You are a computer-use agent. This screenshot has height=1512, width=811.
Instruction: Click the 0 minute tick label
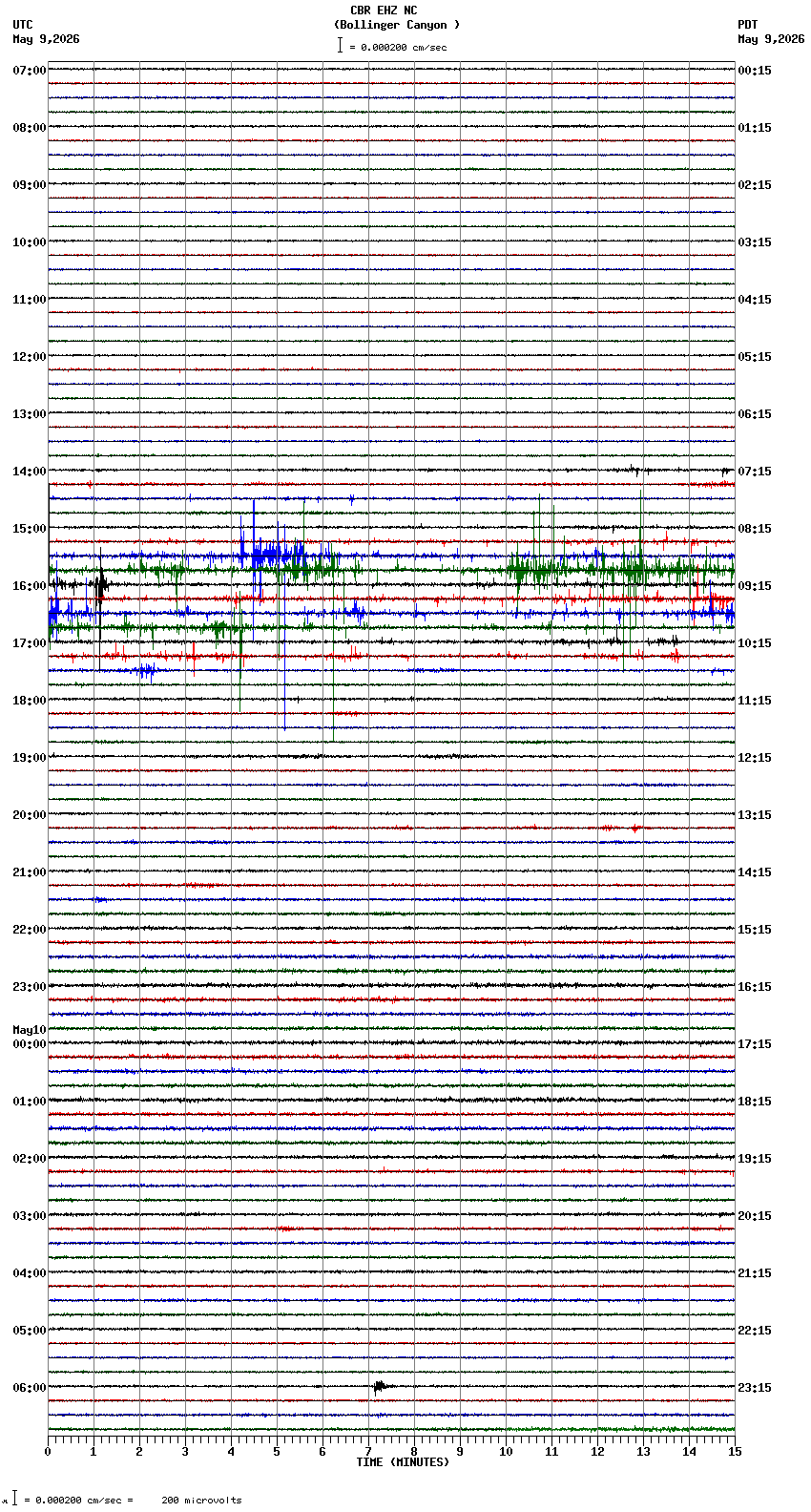click(x=48, y=1452)
